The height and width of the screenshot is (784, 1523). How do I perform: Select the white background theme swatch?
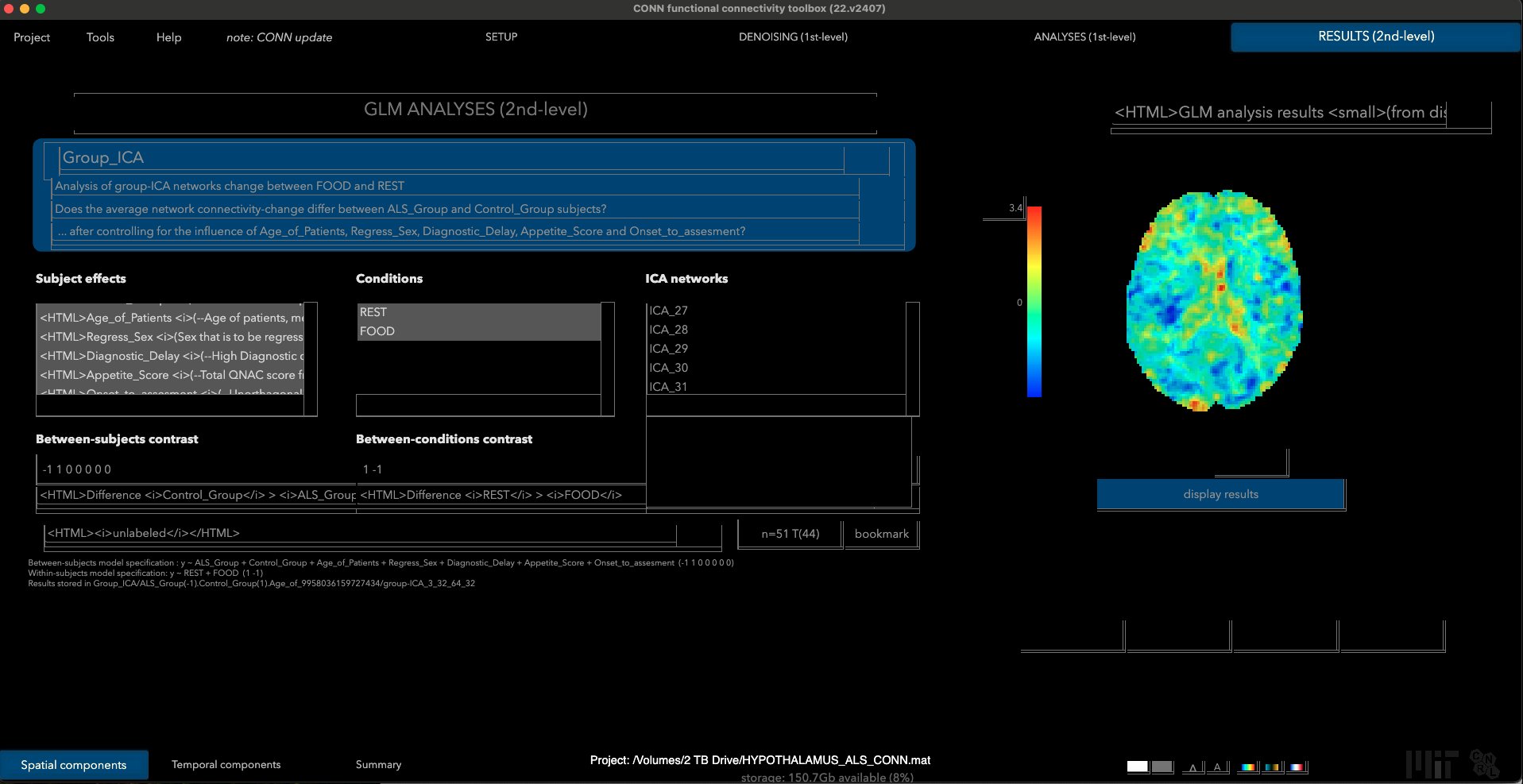[1137, 767]
